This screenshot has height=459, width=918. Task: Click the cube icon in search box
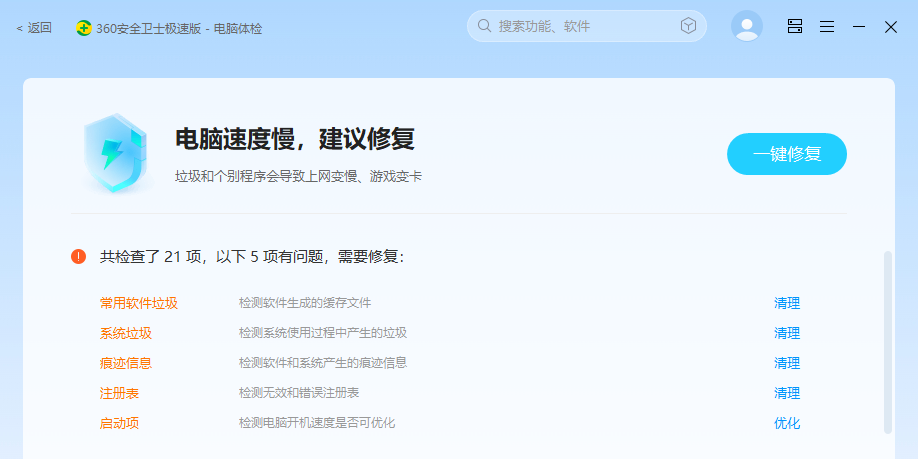tap(688, 26)
